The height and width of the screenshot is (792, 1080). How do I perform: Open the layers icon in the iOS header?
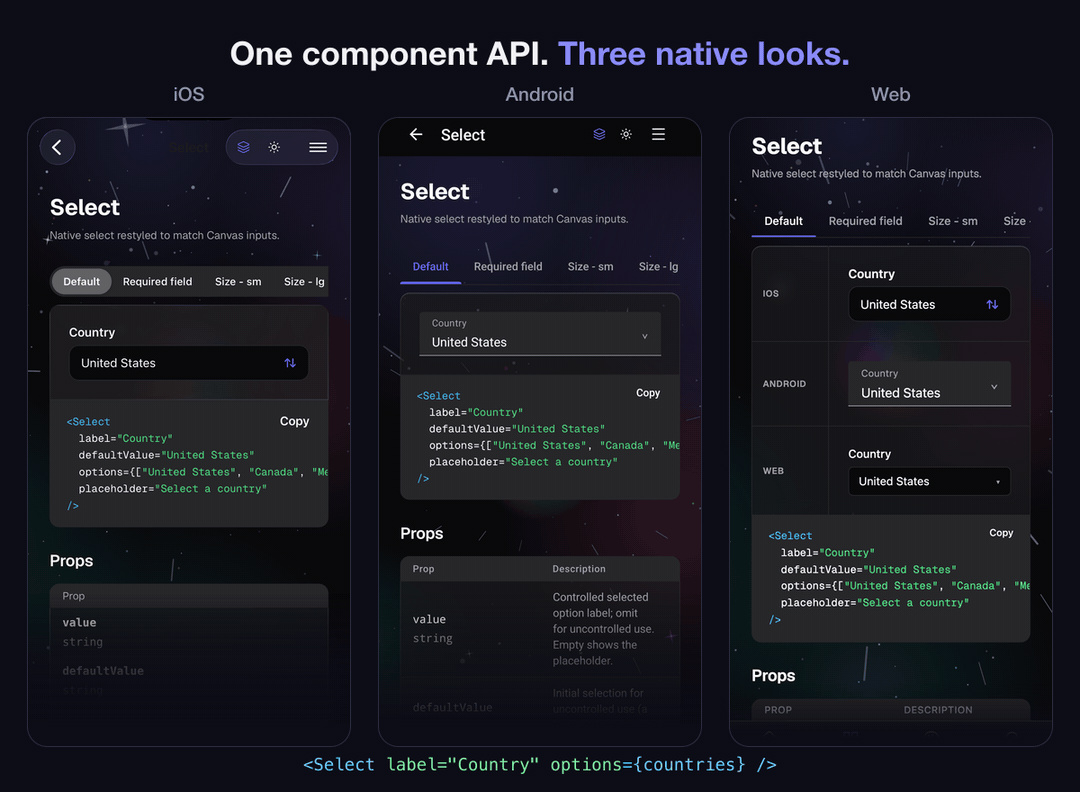click(x=243, y=147)
